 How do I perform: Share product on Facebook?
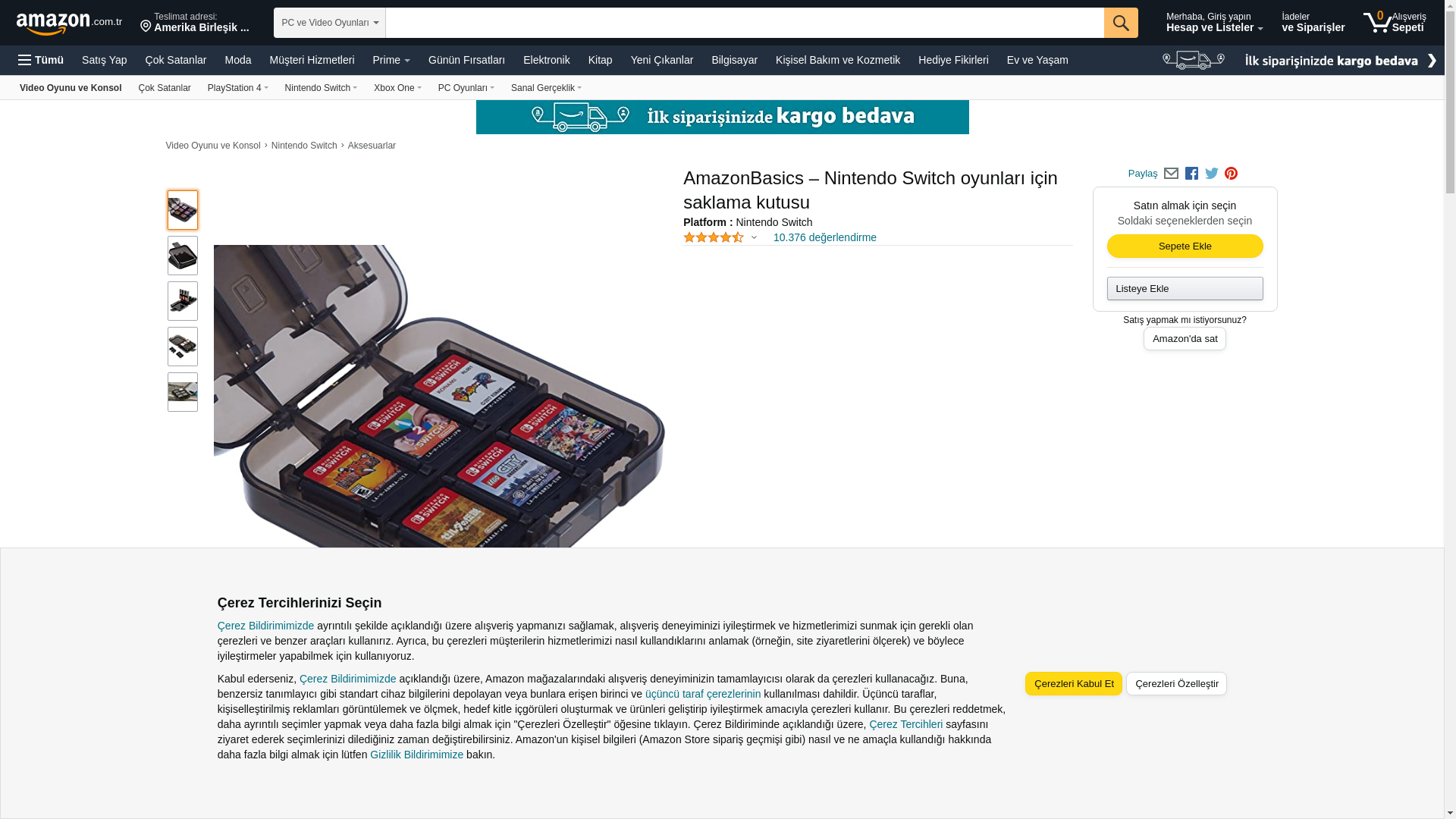point(1191,174)
